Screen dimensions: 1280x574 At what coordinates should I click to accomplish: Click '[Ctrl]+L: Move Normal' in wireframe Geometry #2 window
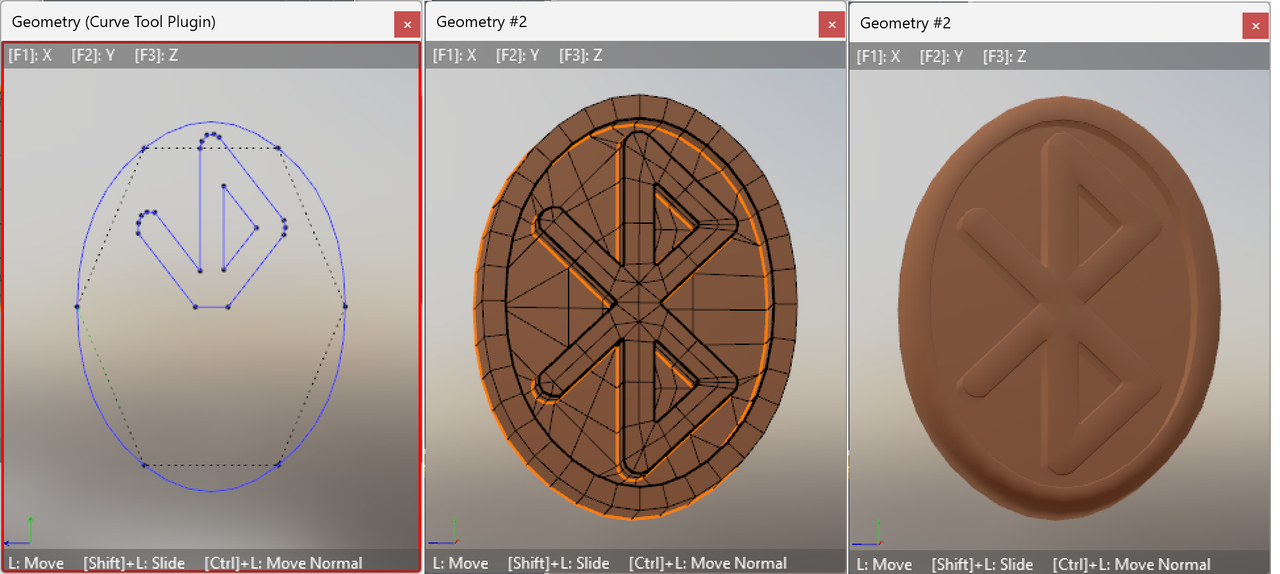click(708, 563)
